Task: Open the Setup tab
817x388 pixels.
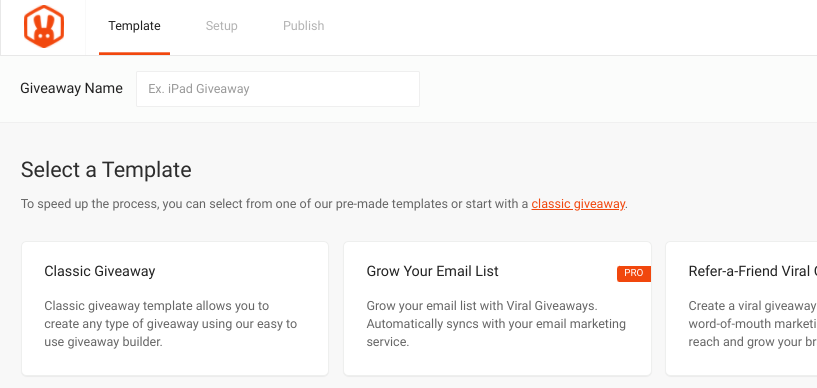Action: pos(221,26)
